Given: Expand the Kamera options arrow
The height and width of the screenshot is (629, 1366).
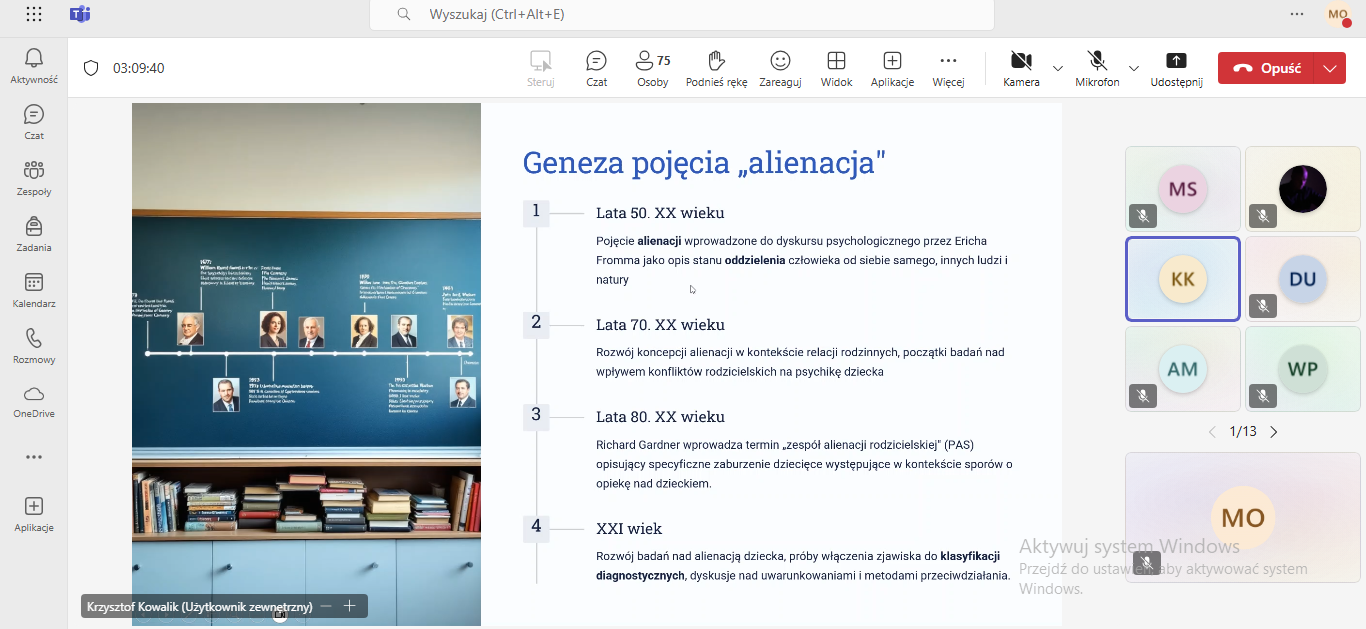Looking at the screenshot, I should (1058, 68).
